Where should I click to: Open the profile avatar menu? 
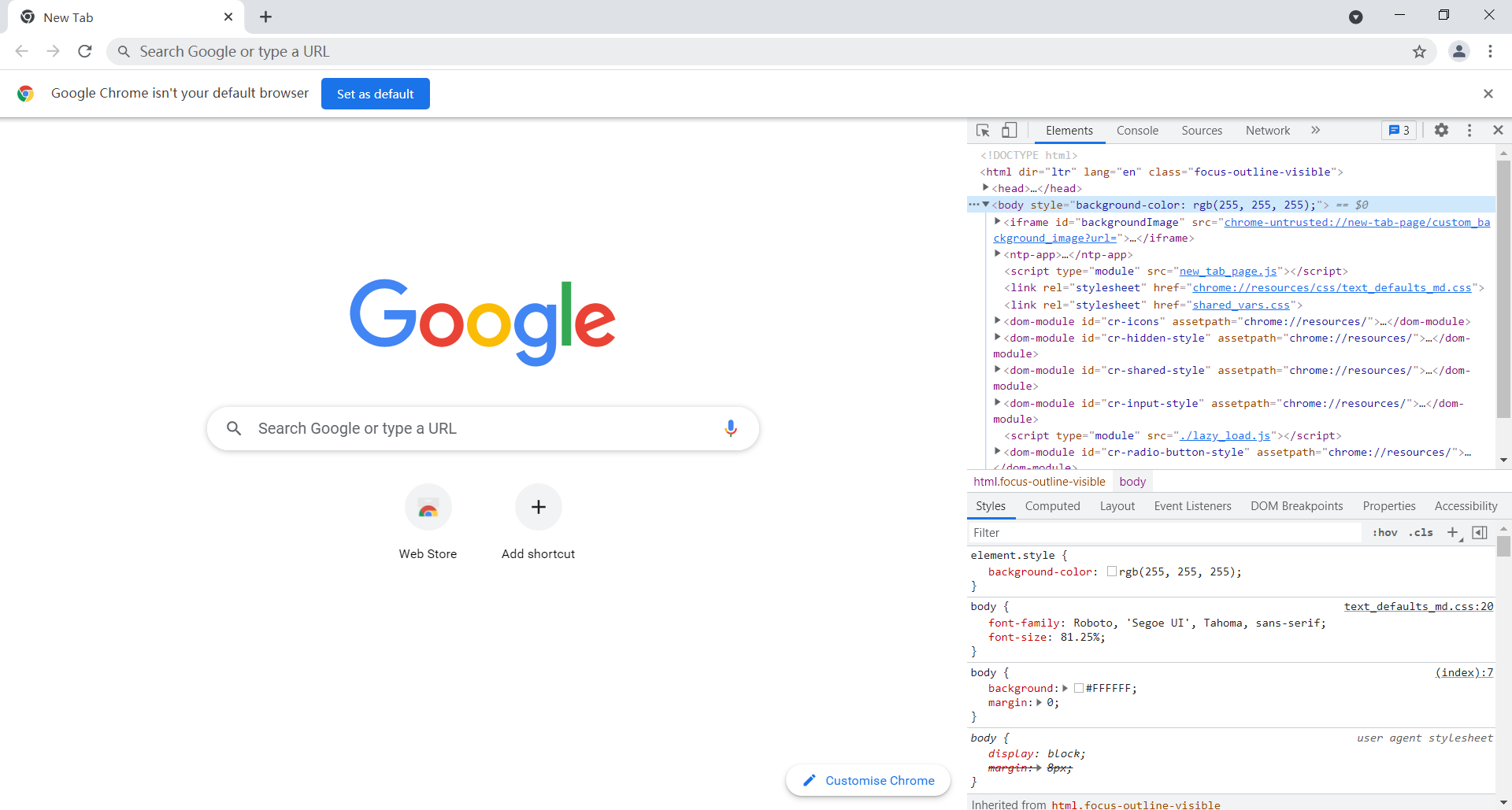pos(1459,51)
